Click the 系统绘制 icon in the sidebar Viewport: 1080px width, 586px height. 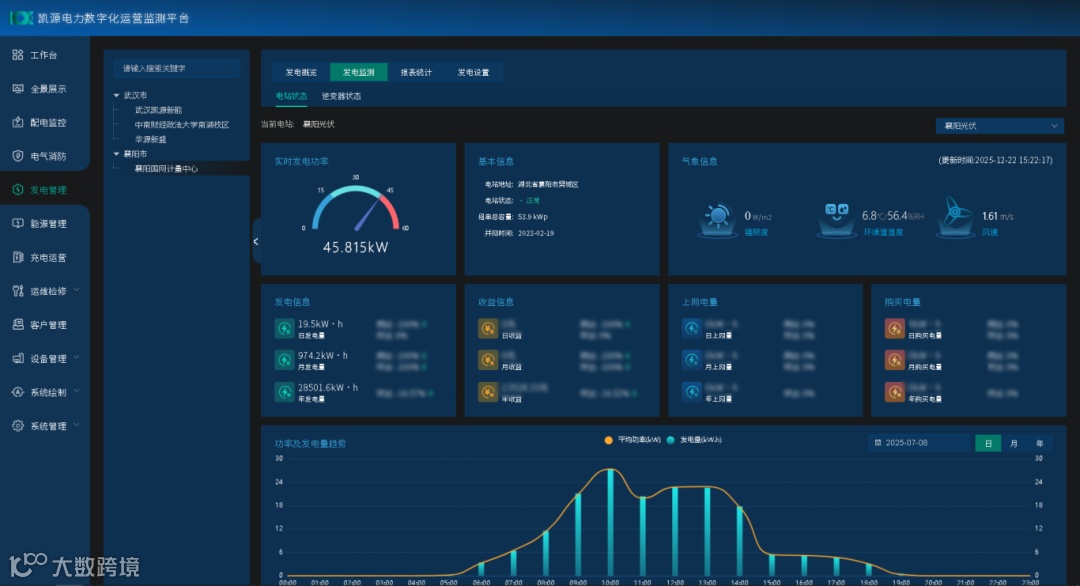(x=18, y=392)
